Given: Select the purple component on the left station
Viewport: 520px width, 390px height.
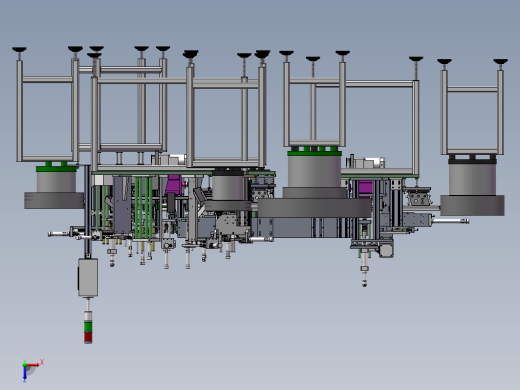Looking at the screenshot, I should (x=174, y=184).
